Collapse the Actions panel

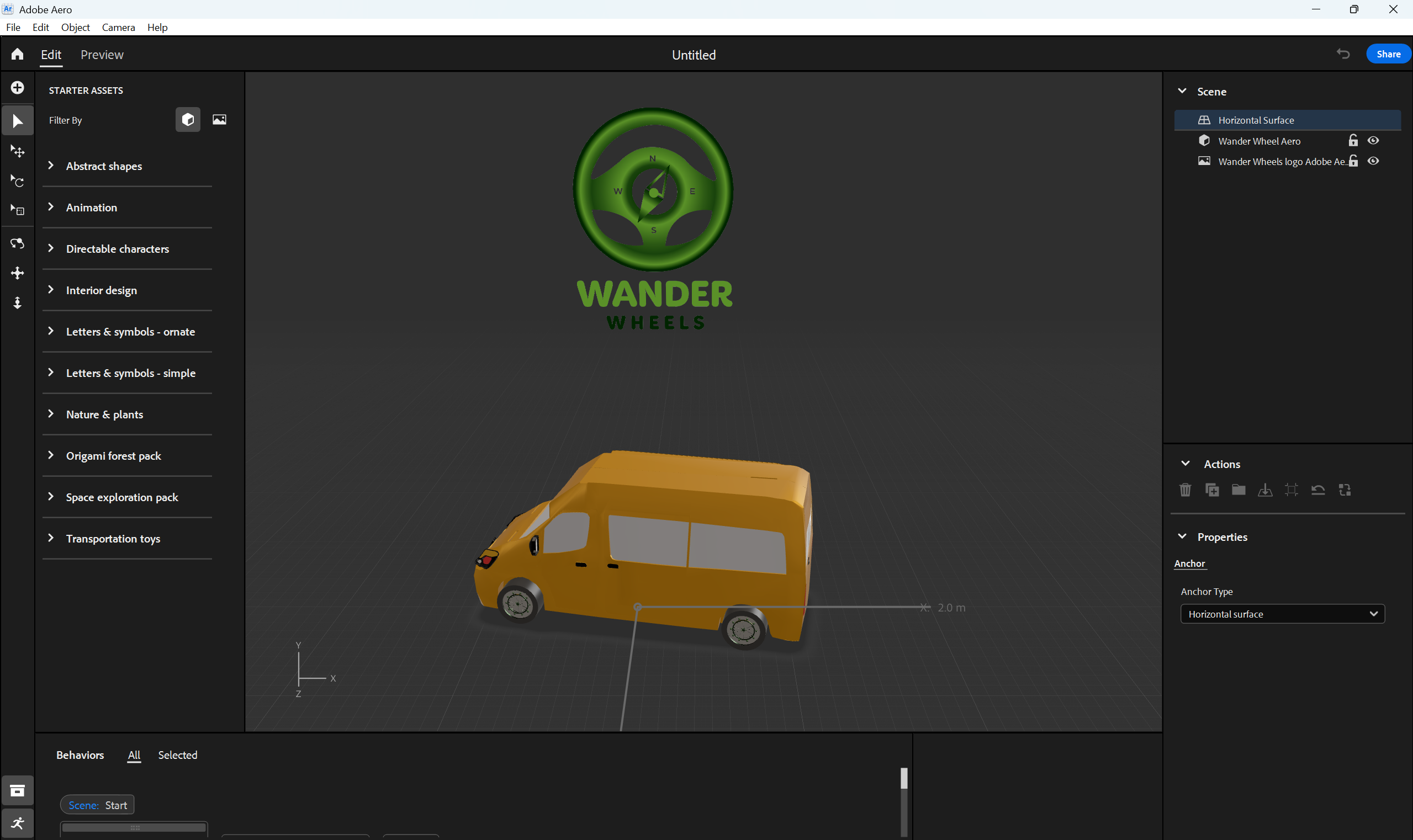pos(1185,463)
